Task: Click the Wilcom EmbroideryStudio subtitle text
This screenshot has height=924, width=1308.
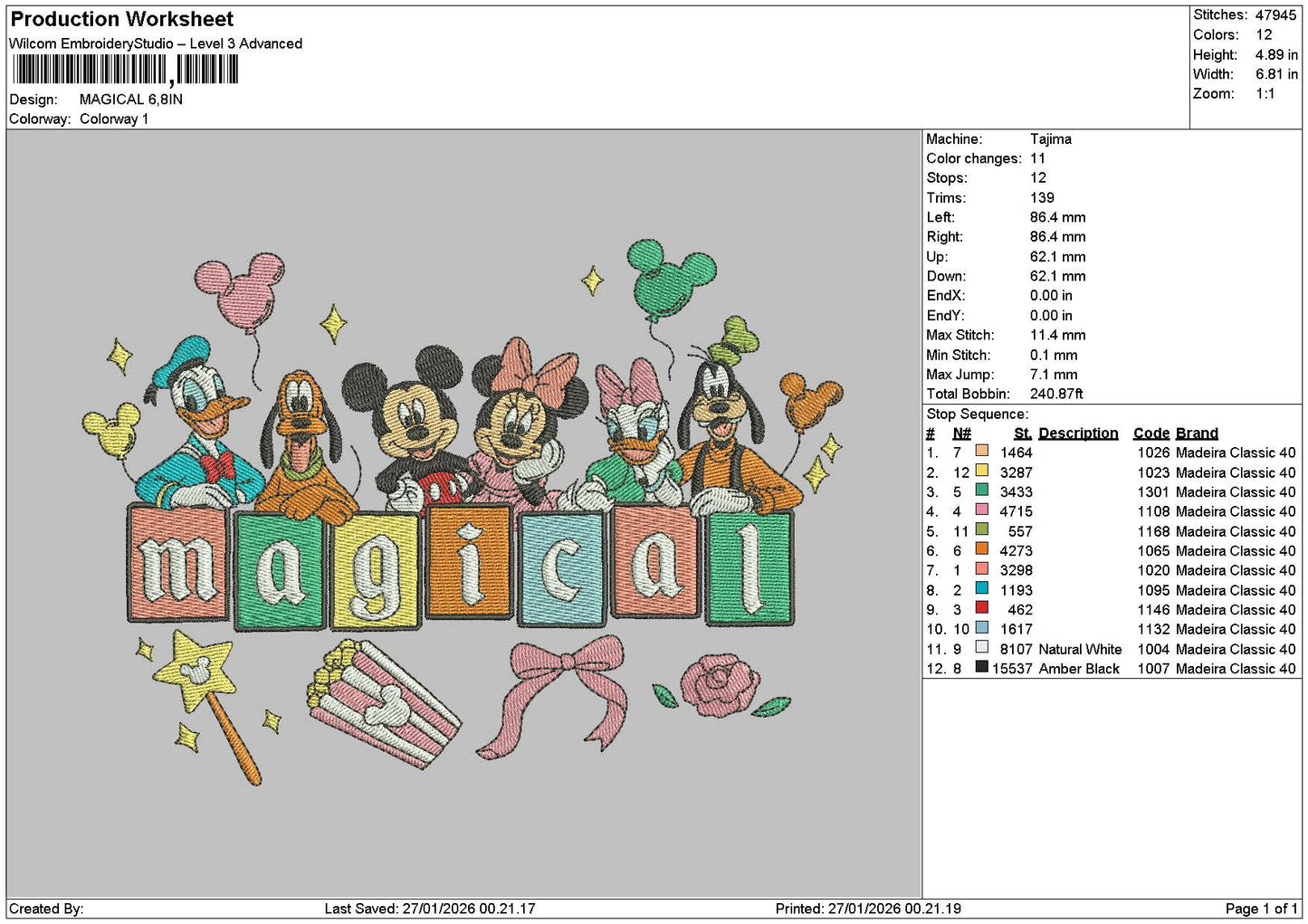Action: point(156,43)
